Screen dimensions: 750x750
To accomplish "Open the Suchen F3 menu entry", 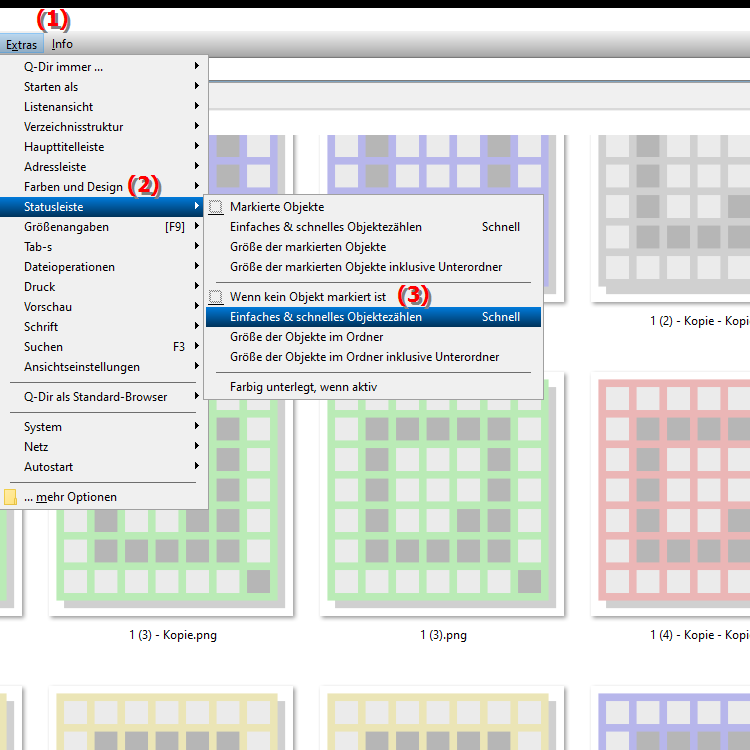I will [x=104, y=347].
